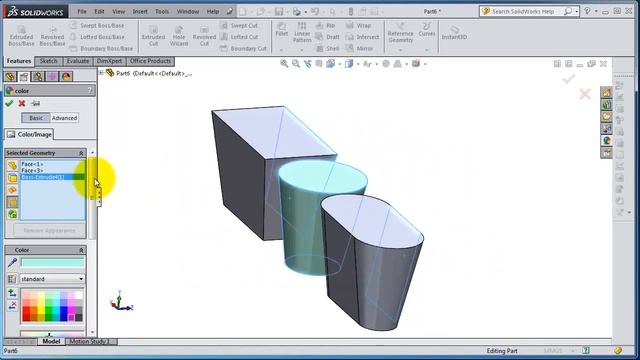Open the Fillet dropdown arrow
Image resolution: width=640 pixels, height=360 pixels.
click(281, 50)
